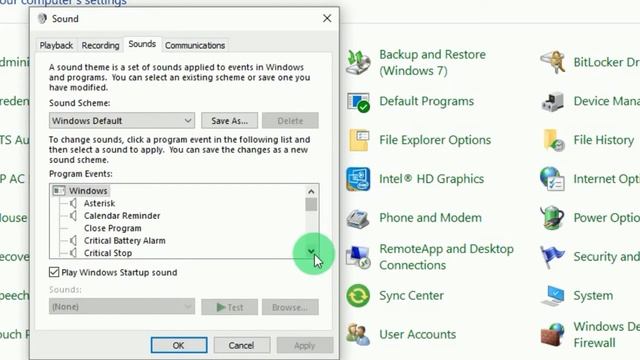The width and height of the screenshot is (640, 360).
Task: Open the Windows Defender Firewall icon
Action: [x=553, y=334]
